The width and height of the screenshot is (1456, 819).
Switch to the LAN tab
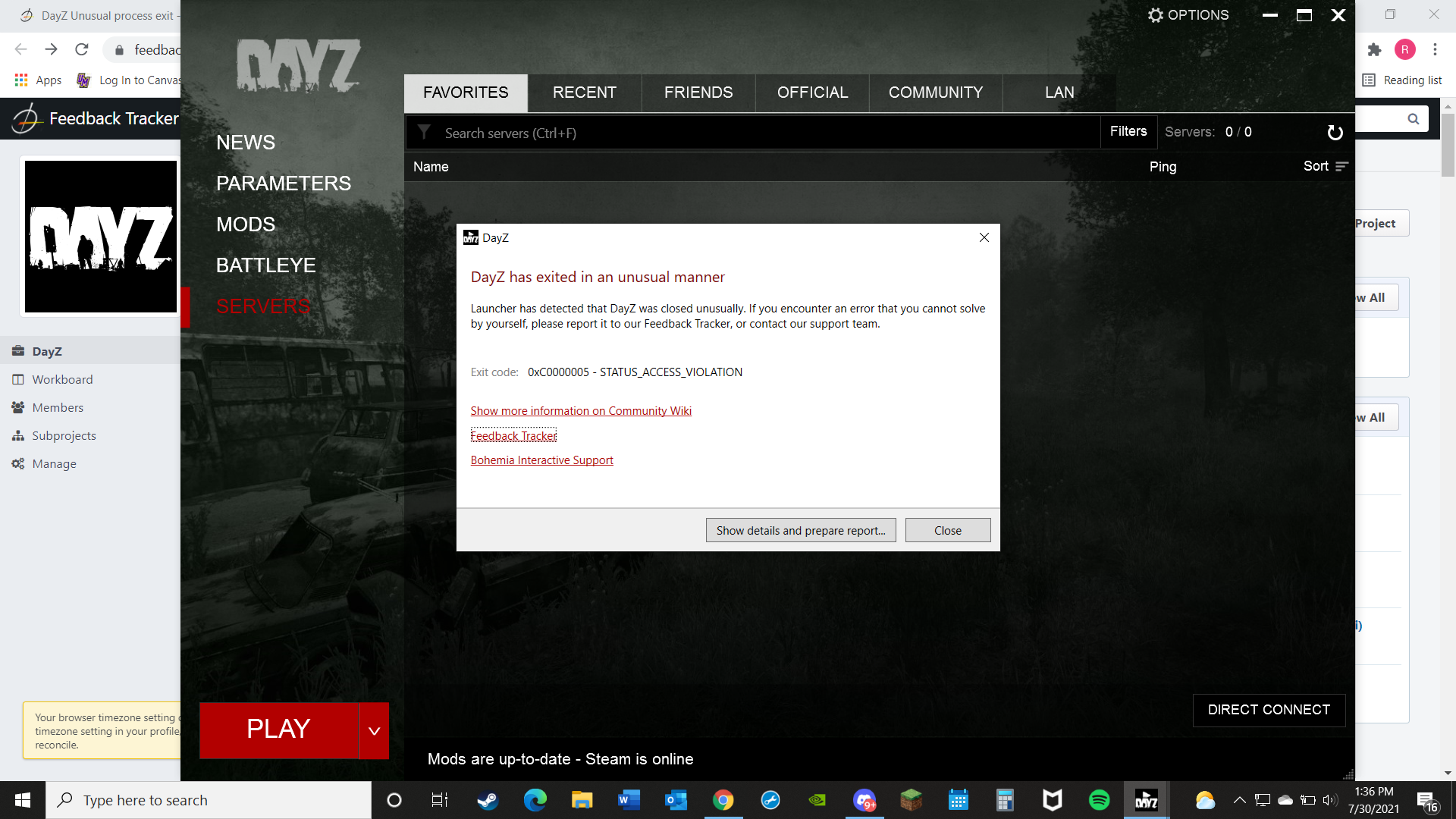[x=1059, y=93]
